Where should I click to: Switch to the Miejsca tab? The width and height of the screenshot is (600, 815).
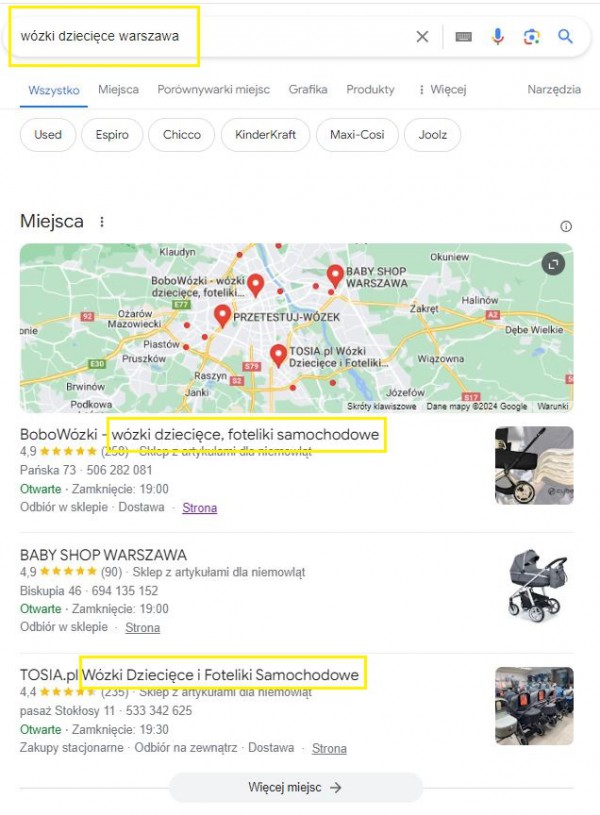(119, 89)
